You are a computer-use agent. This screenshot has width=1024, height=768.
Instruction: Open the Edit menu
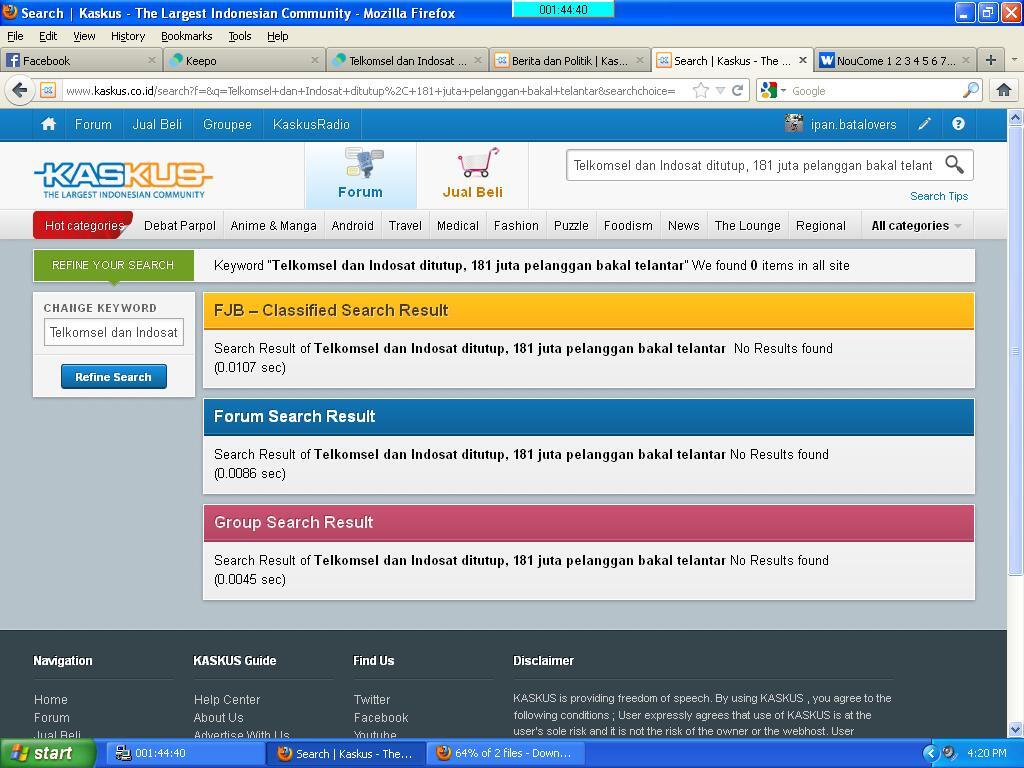pyautogui.click(x=48, y=36)
